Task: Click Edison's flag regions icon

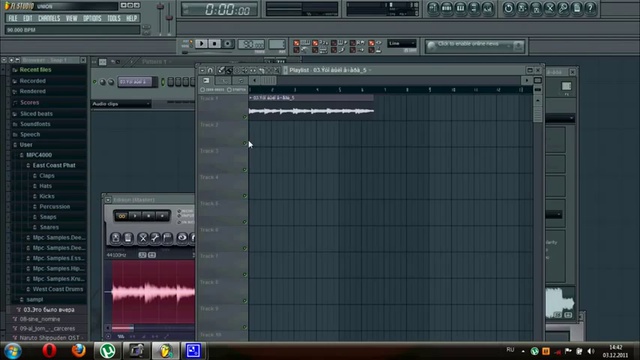Action: click(167, 238)
